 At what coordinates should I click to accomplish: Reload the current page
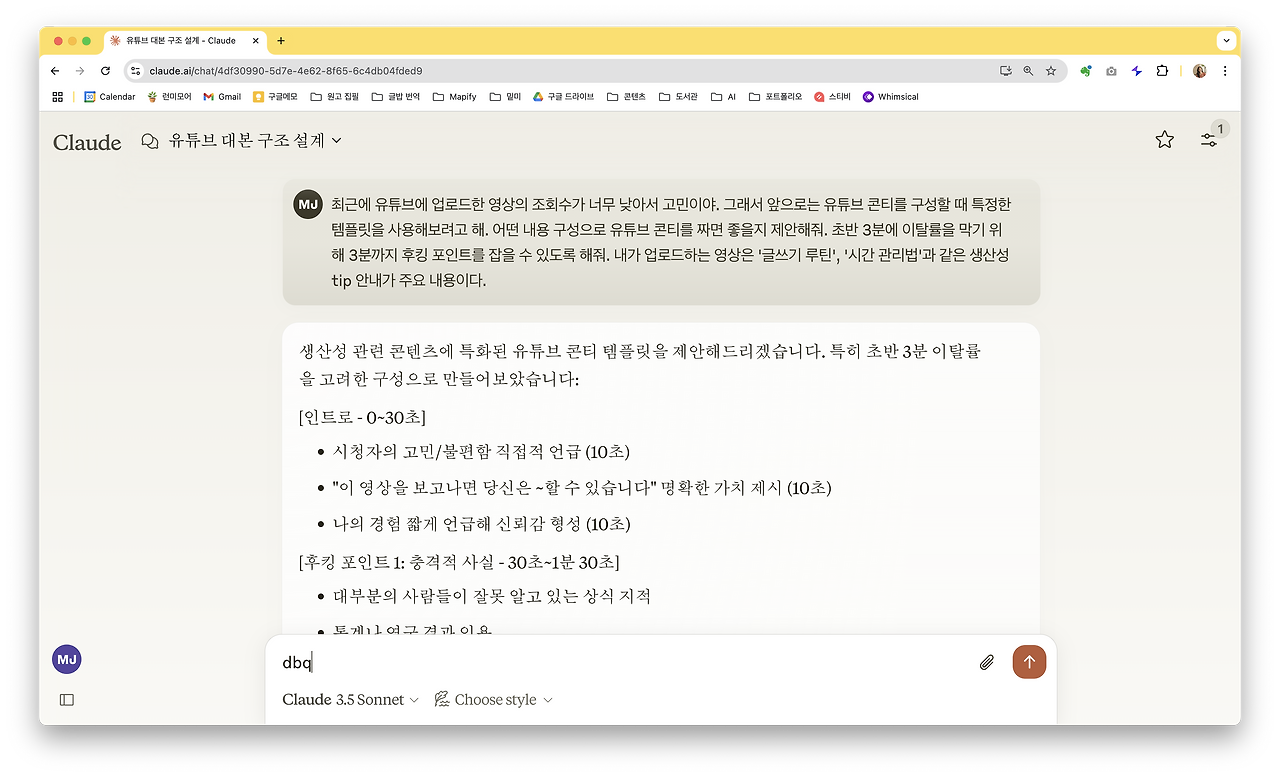pos(105,71)
